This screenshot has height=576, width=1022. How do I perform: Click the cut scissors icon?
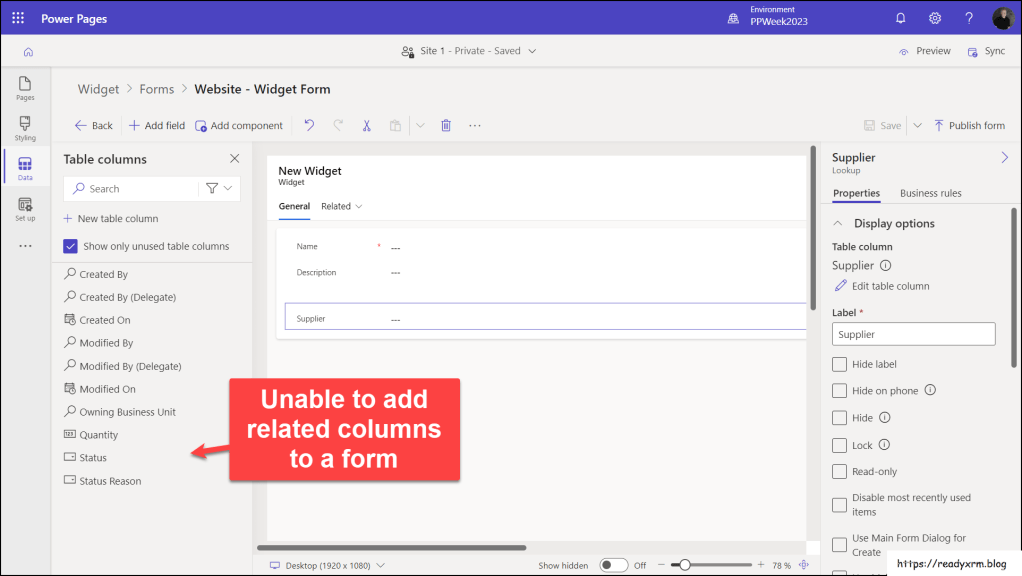pos(367,126)
